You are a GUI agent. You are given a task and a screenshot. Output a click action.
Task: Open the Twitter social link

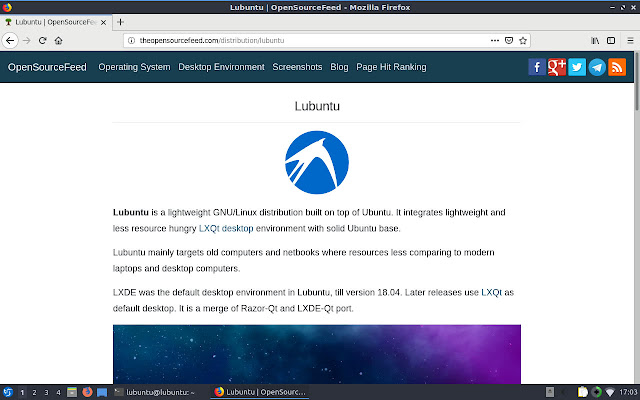point(577,67)
